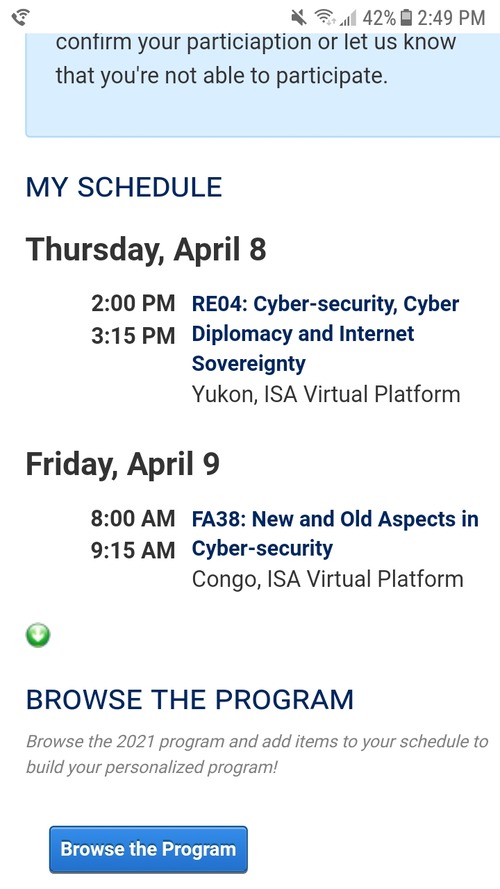Tap the green download arrow icon
The width and height of the screenshot is (500, 889).
38,636
